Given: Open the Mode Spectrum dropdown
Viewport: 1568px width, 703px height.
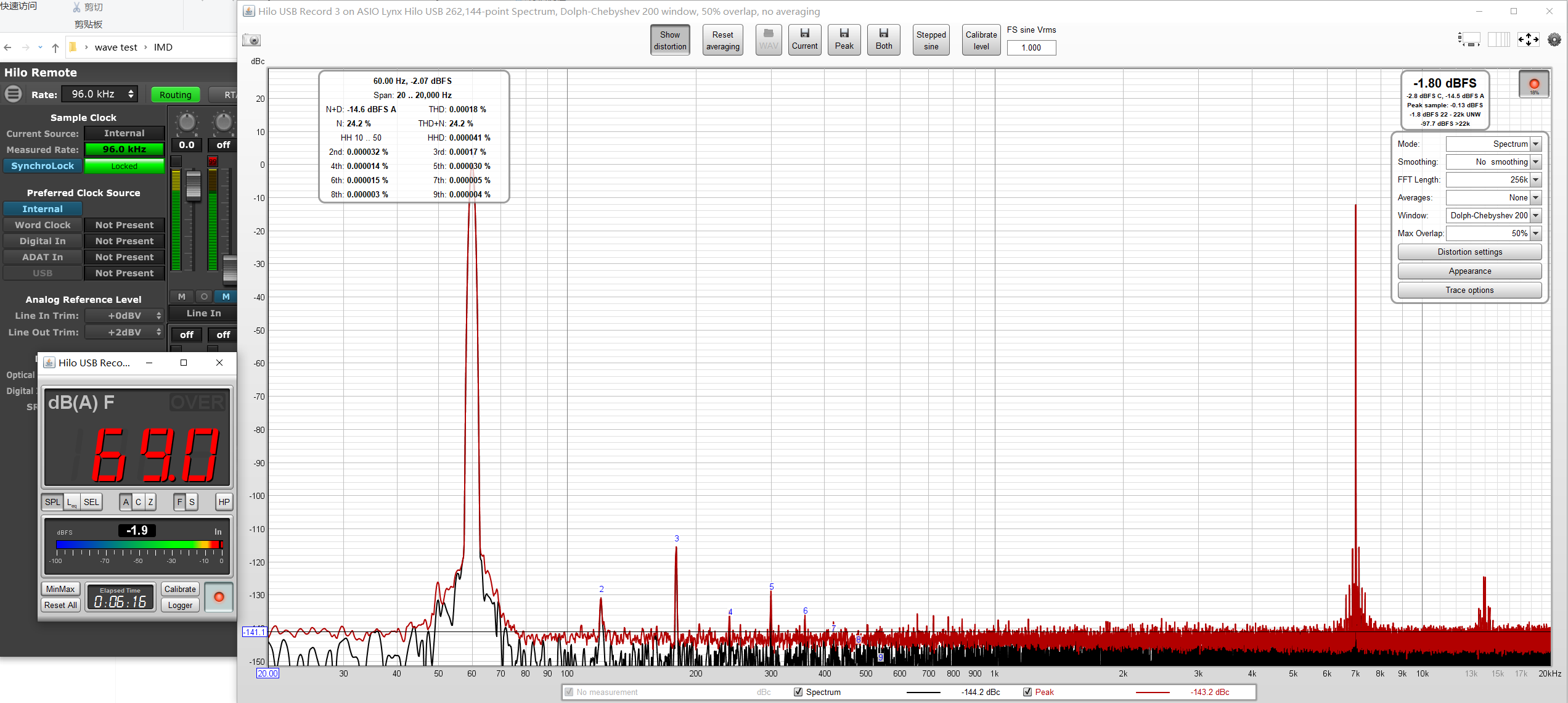Looking at the screenshot, I should coord(1493,144).
